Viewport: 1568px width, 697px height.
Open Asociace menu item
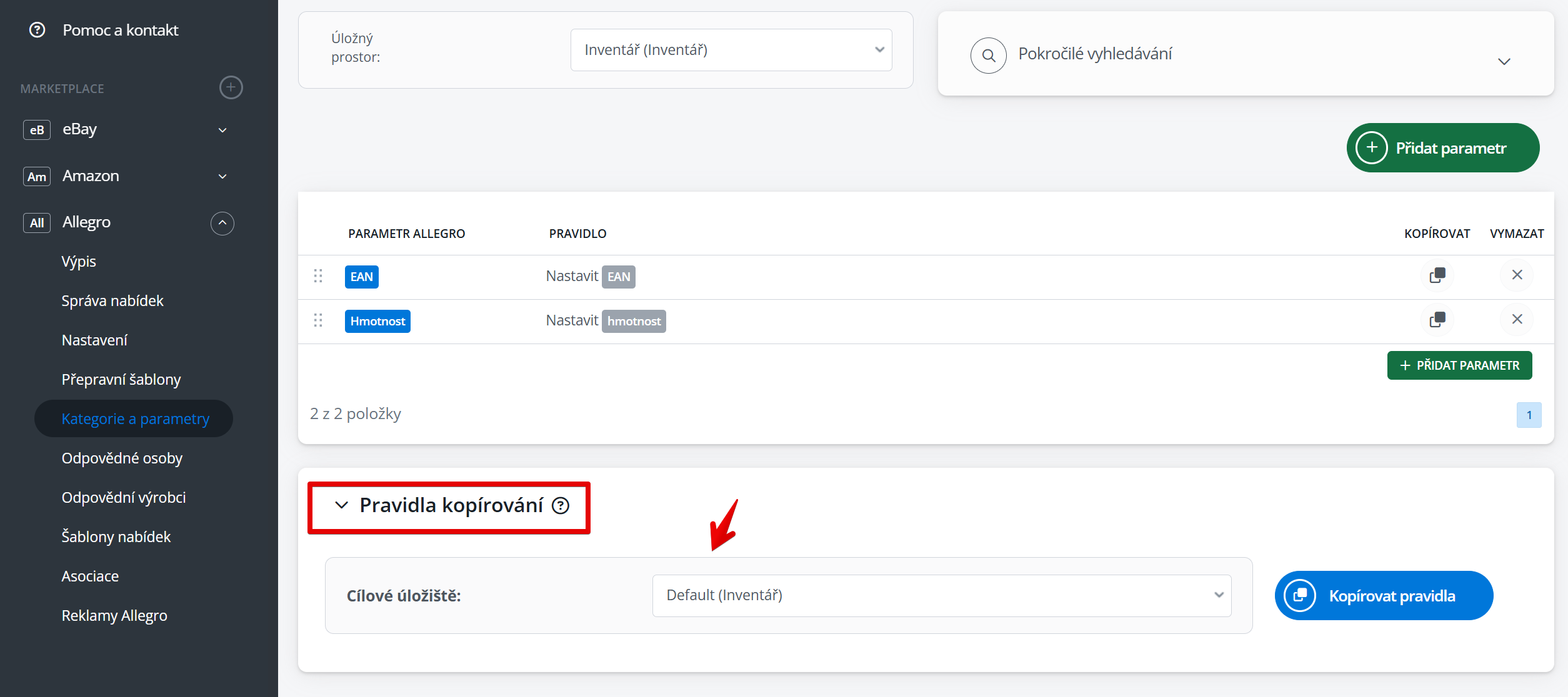tap(90, 576)
